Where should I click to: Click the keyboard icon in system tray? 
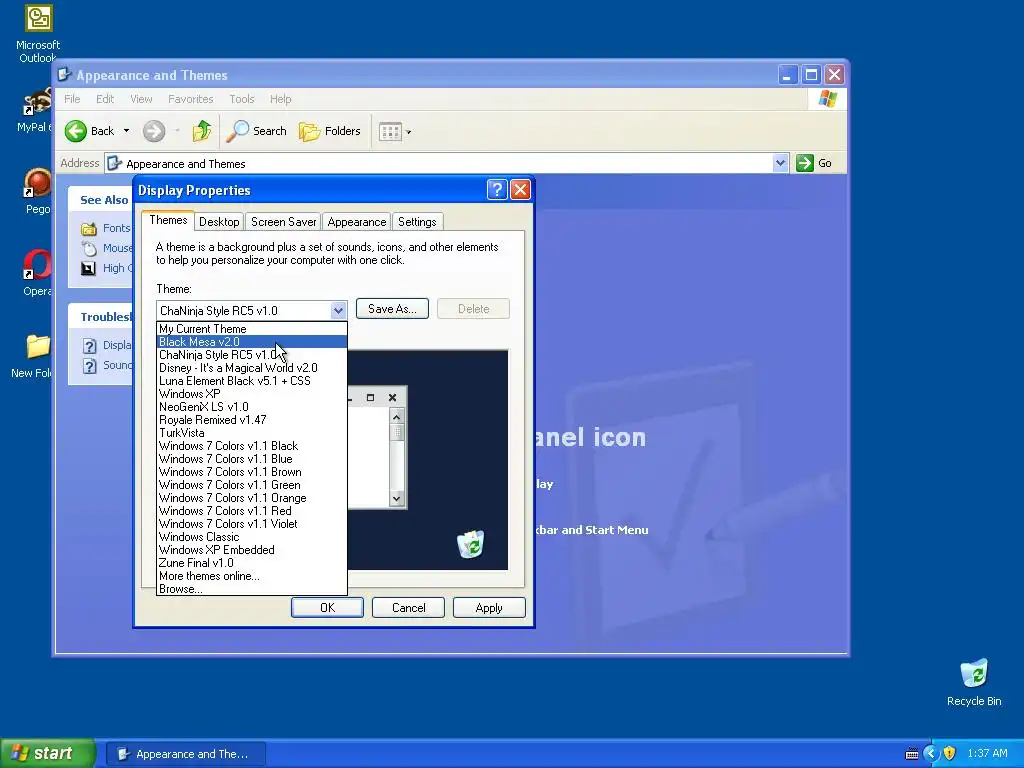[912, 754]
